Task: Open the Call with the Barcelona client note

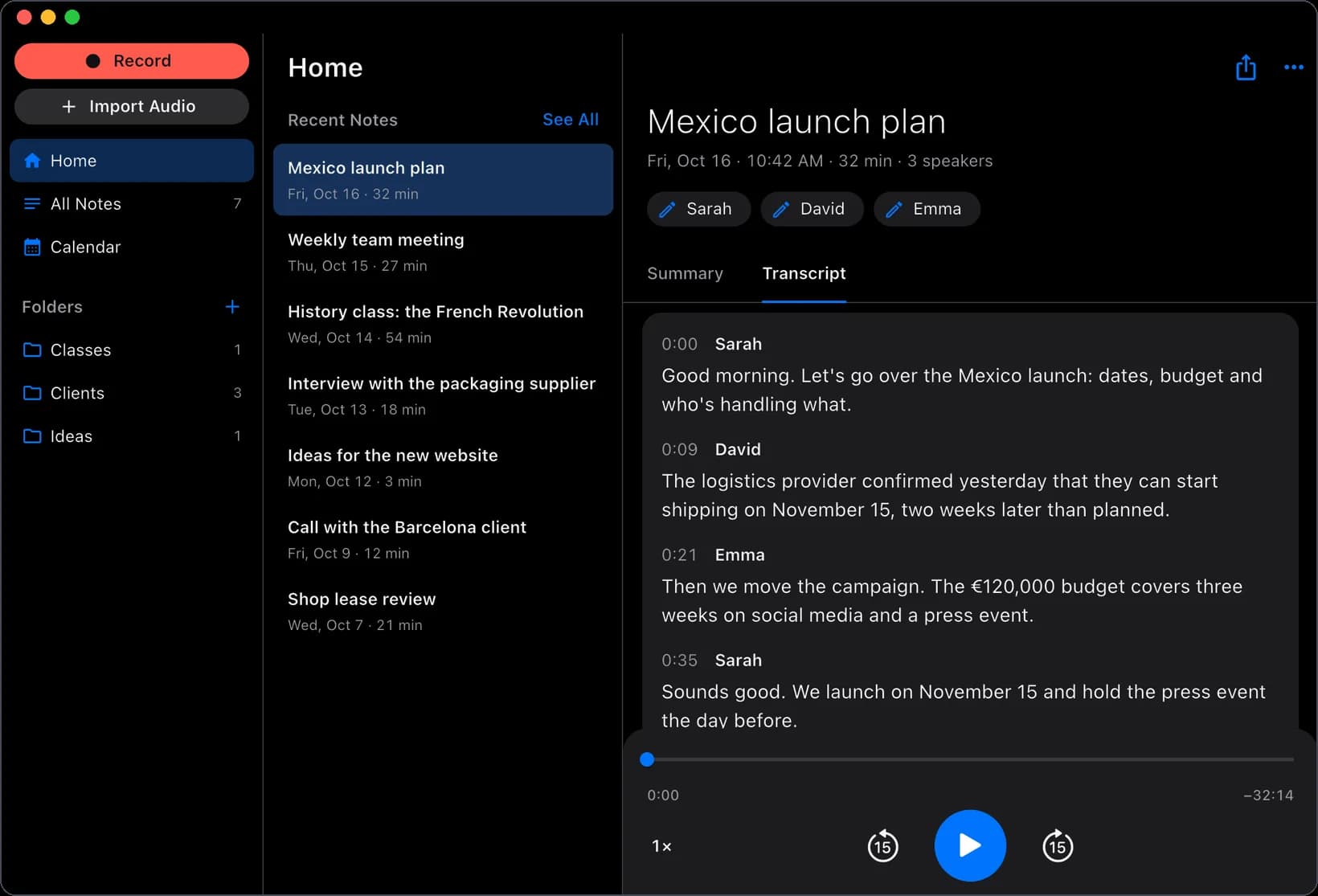Action: [443, 539]
